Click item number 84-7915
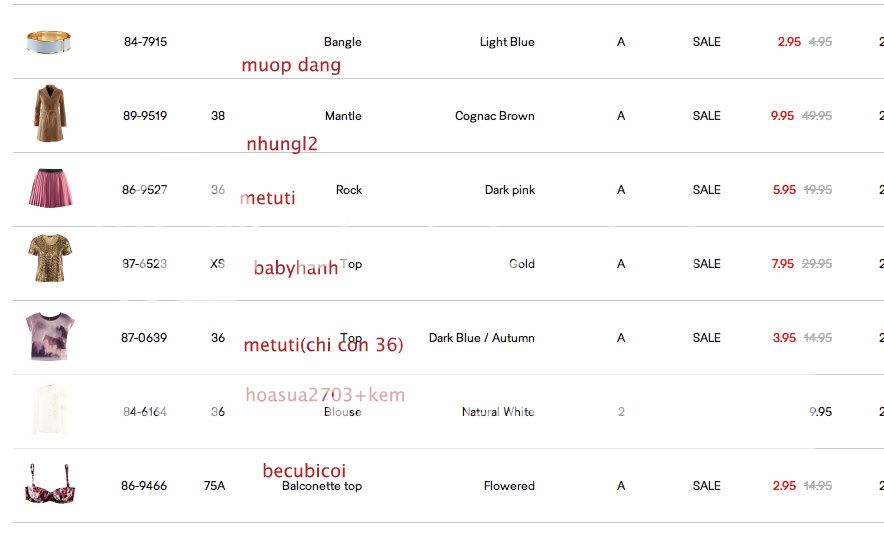 click(145, 42)
